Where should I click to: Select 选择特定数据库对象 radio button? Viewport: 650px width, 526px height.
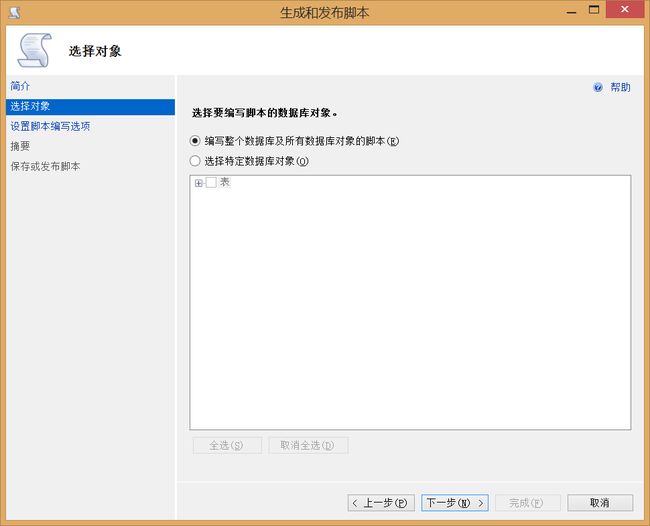[x=195, y=161]
